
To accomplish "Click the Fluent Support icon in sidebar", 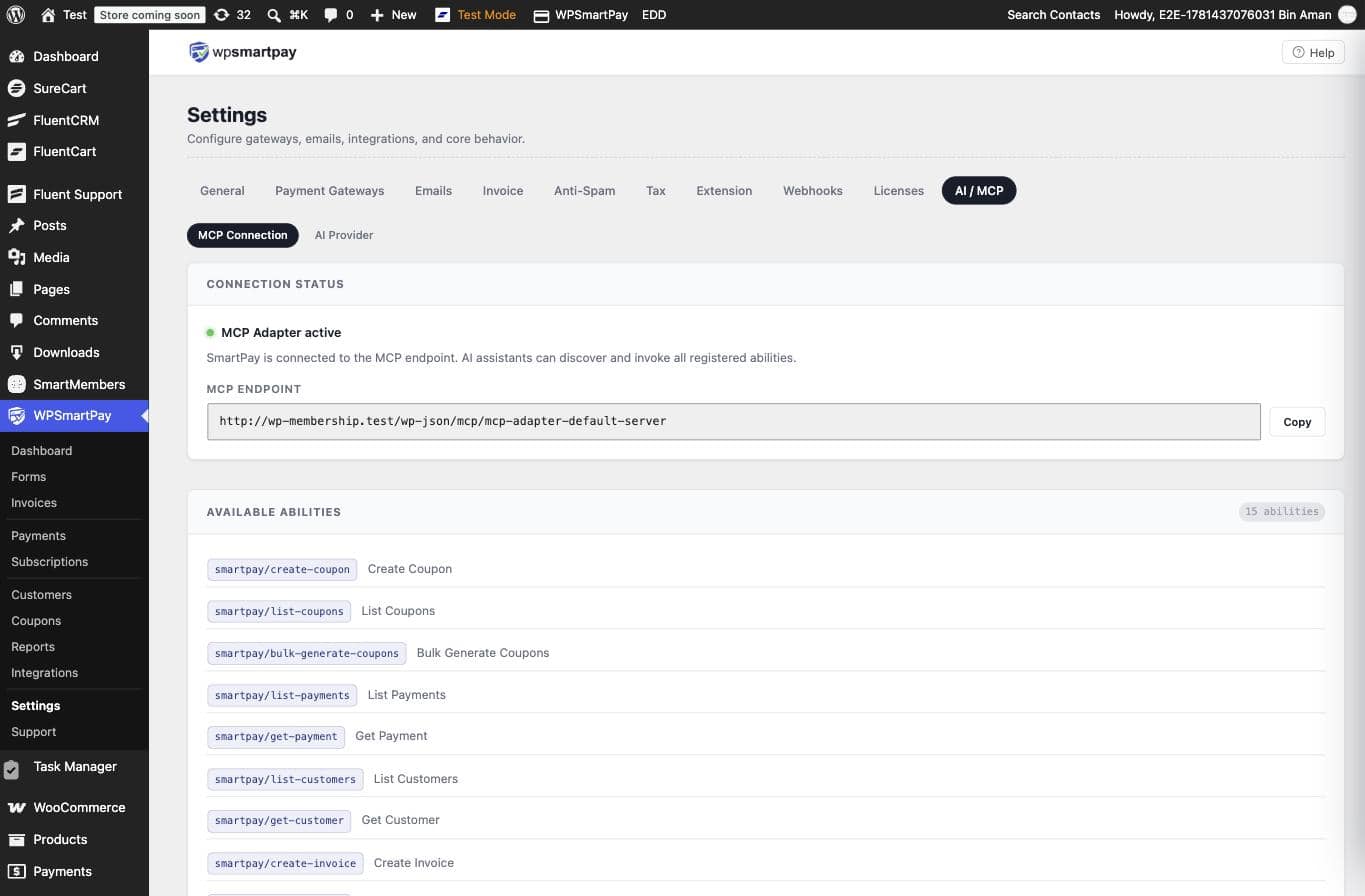I will 16,194.
